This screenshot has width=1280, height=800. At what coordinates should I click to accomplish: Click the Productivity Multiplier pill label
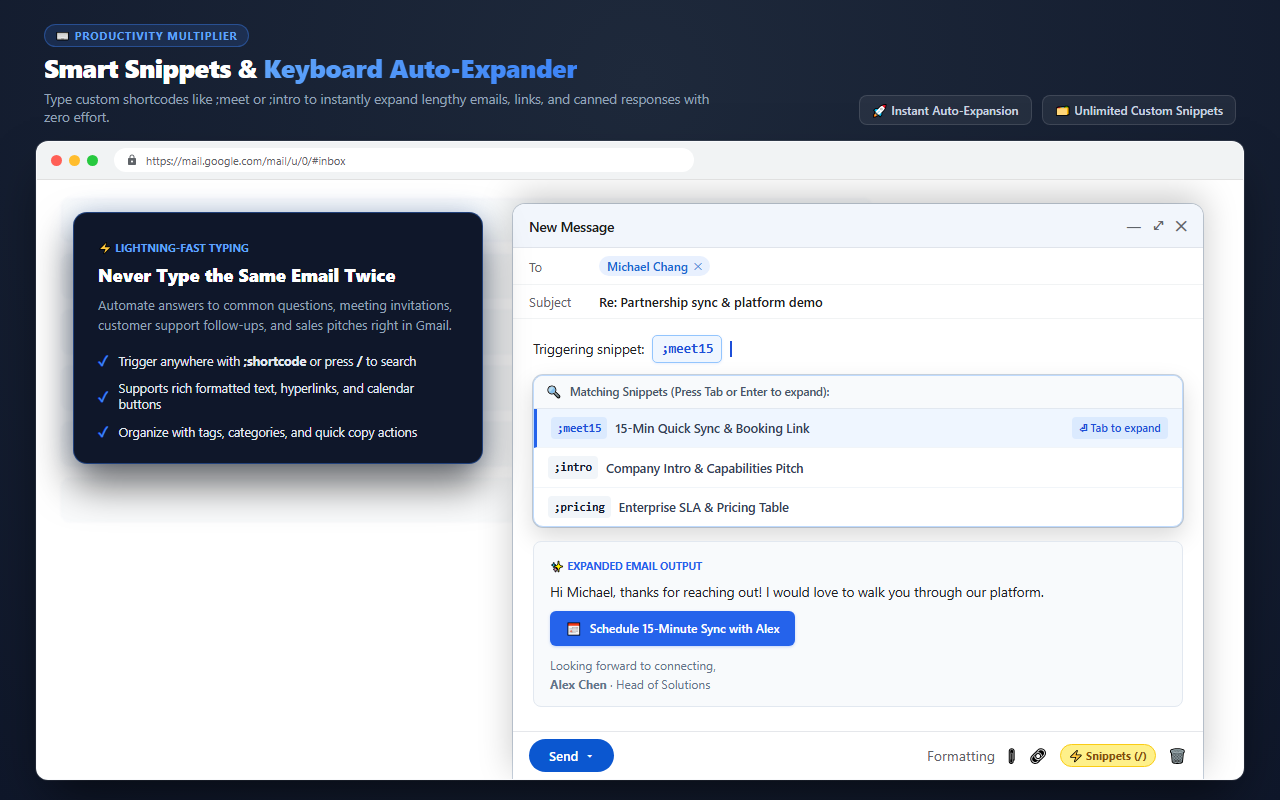(146, 36)
